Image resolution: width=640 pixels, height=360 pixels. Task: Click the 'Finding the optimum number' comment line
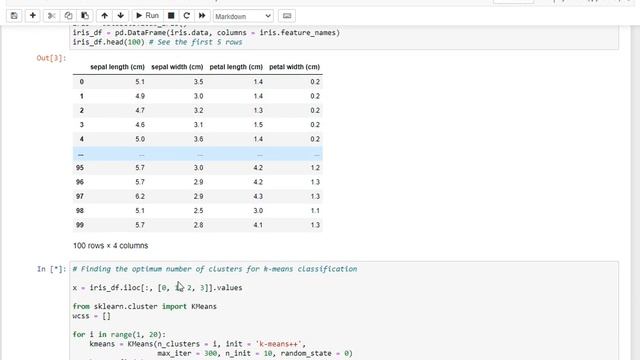tap(215, 269)
